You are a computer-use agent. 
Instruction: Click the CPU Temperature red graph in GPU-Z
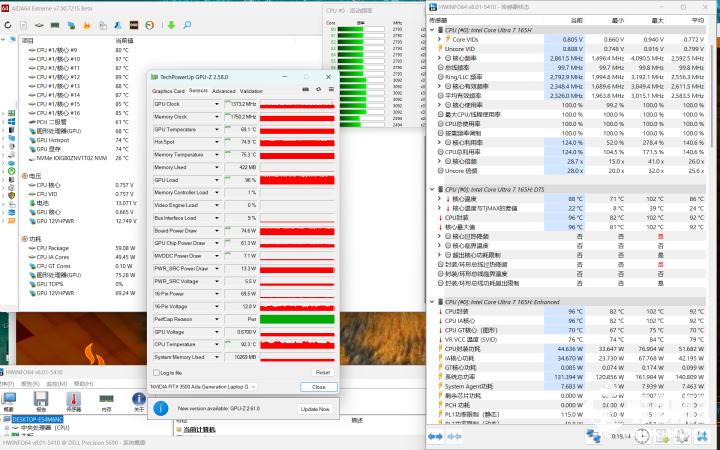(297, 344)
